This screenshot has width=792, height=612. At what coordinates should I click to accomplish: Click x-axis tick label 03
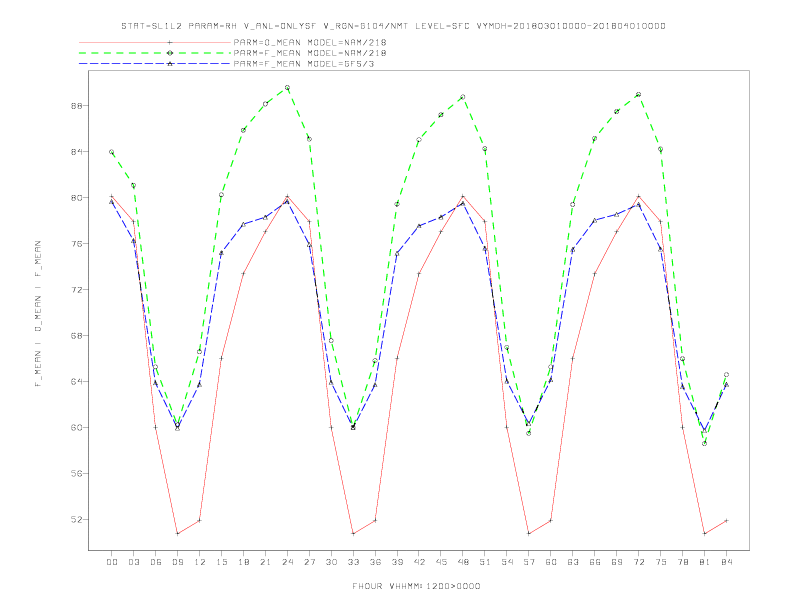tap(133, 562)
